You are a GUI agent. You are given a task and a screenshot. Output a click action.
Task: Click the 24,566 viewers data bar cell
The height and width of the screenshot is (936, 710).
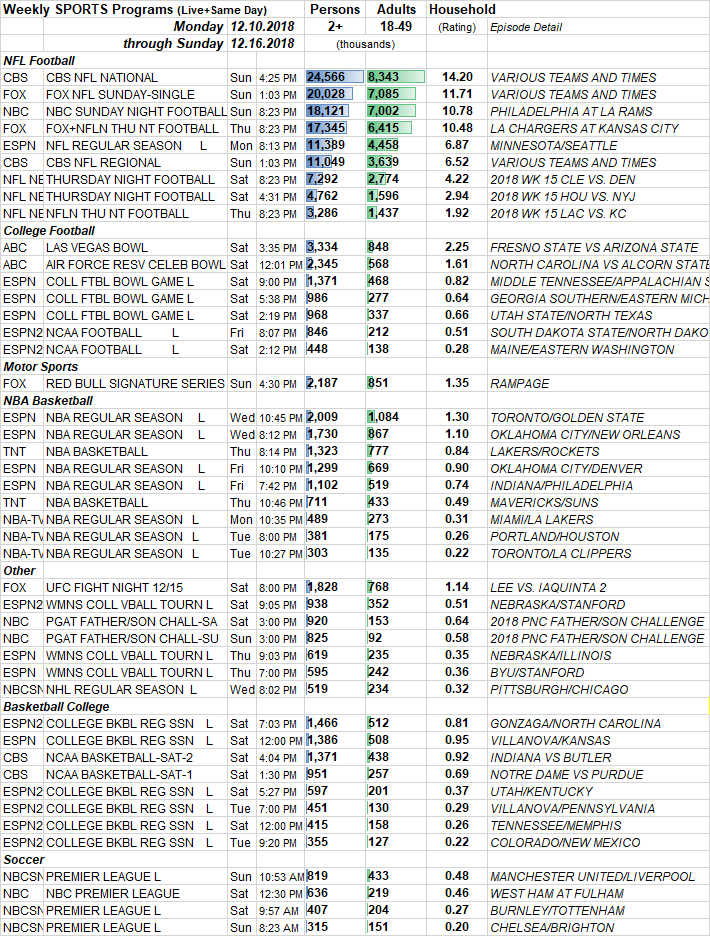coord(335,77)
